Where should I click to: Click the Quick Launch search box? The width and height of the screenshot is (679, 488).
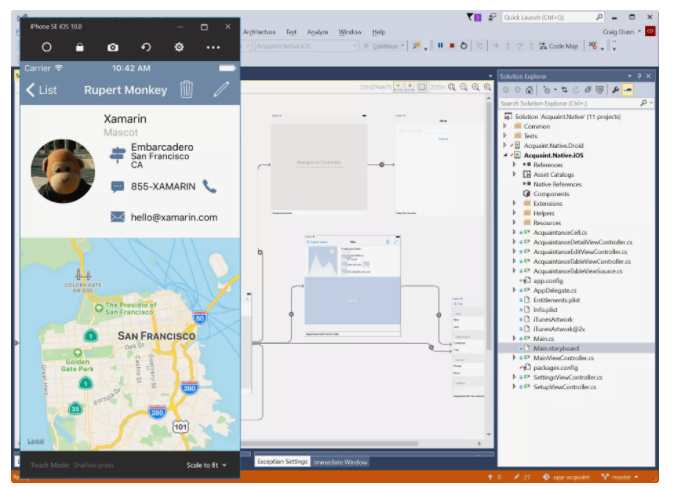point(548,17)
